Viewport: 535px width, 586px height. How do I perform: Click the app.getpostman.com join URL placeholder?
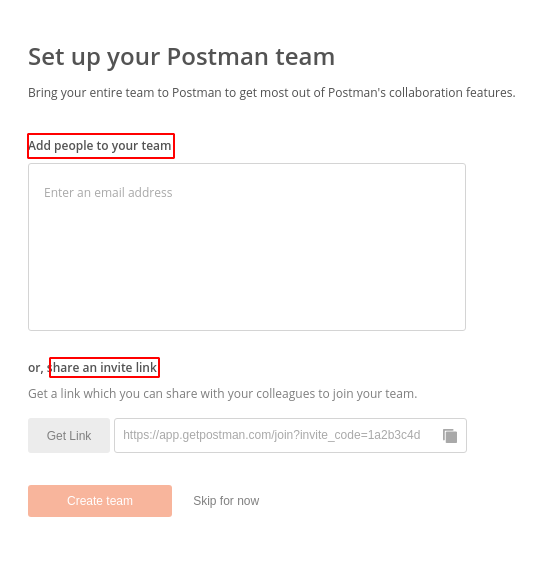(272, 435)
